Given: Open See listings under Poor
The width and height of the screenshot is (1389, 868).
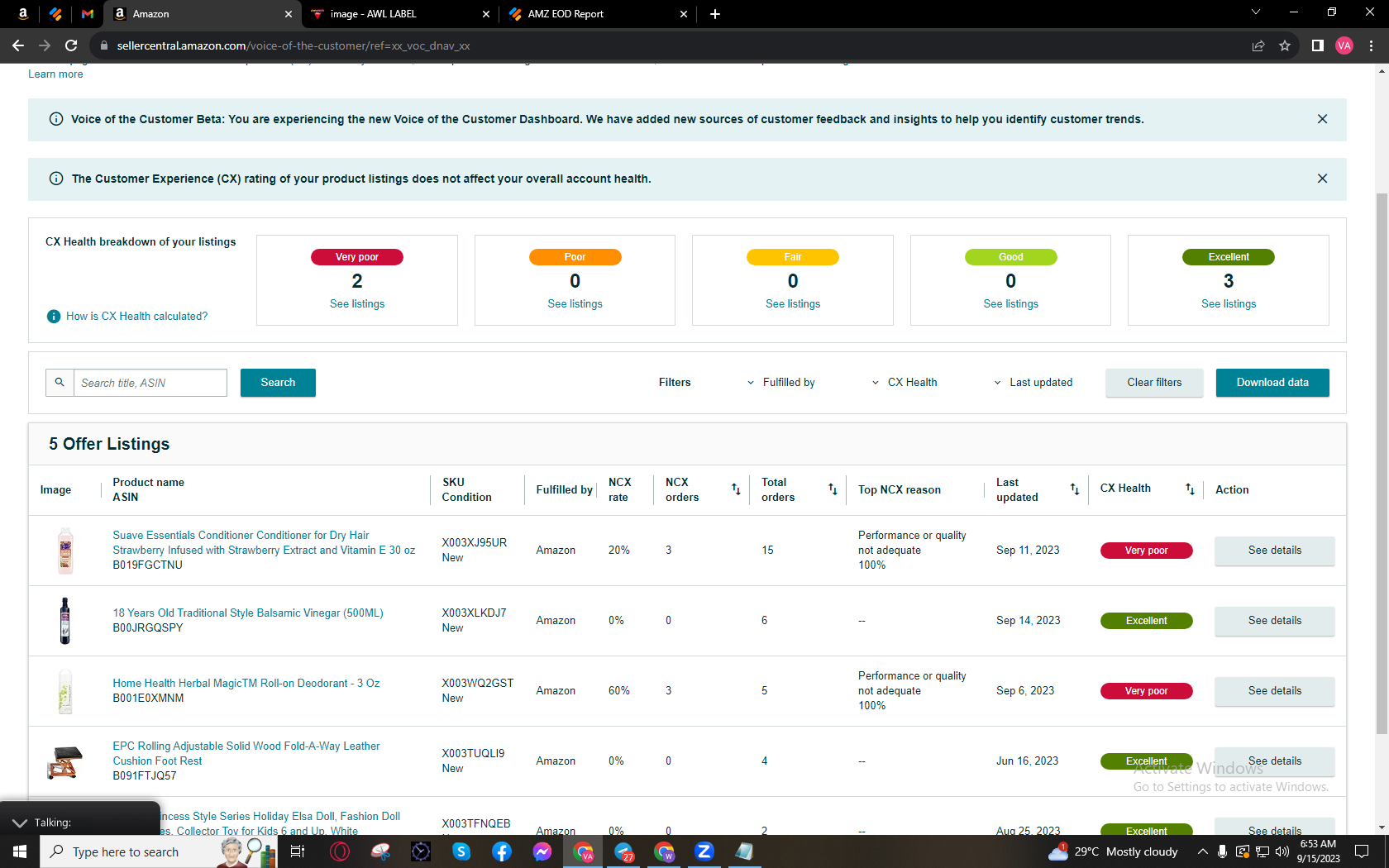Looking at the screenshot, I should 575,303.
